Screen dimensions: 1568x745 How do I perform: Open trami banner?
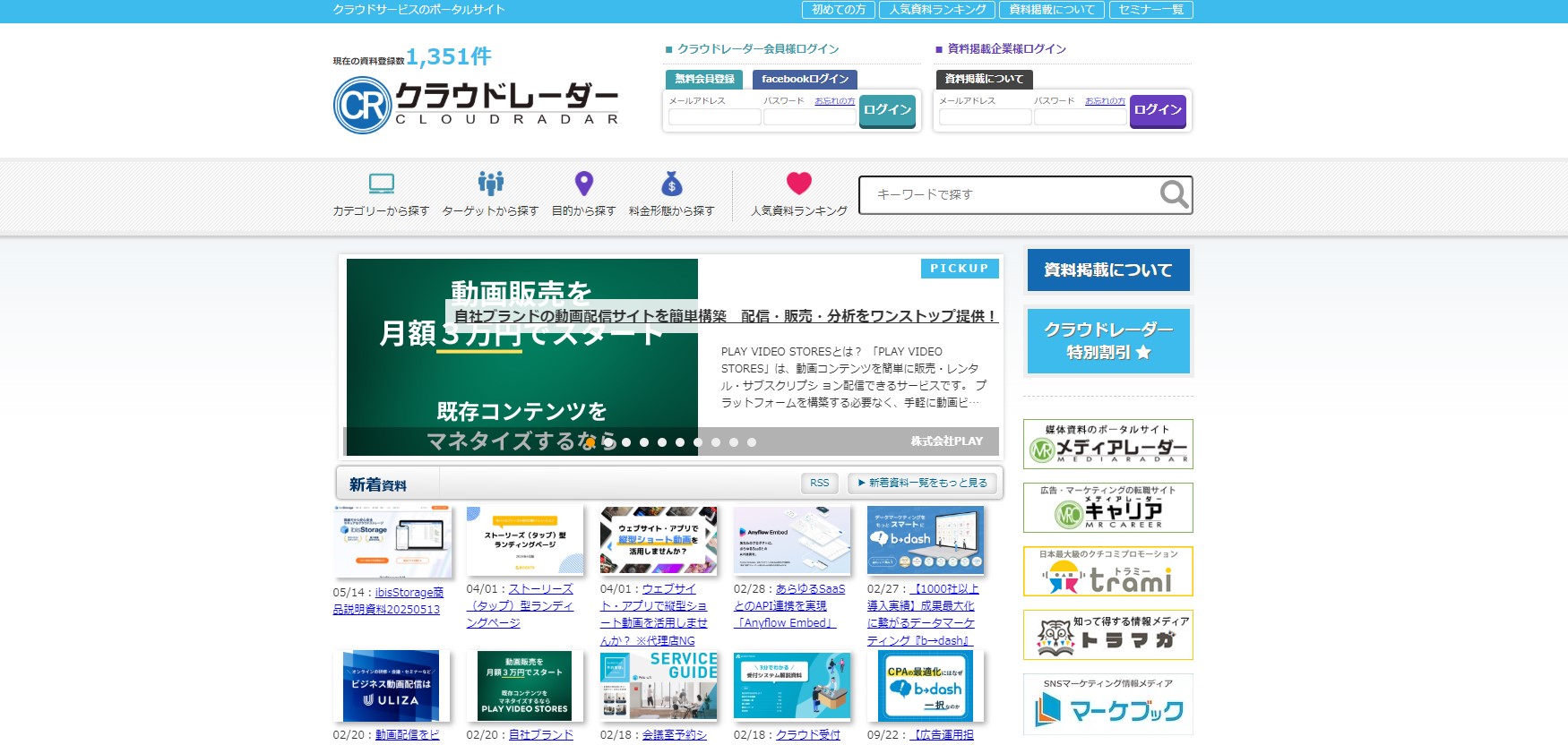tap(1108, 571)
